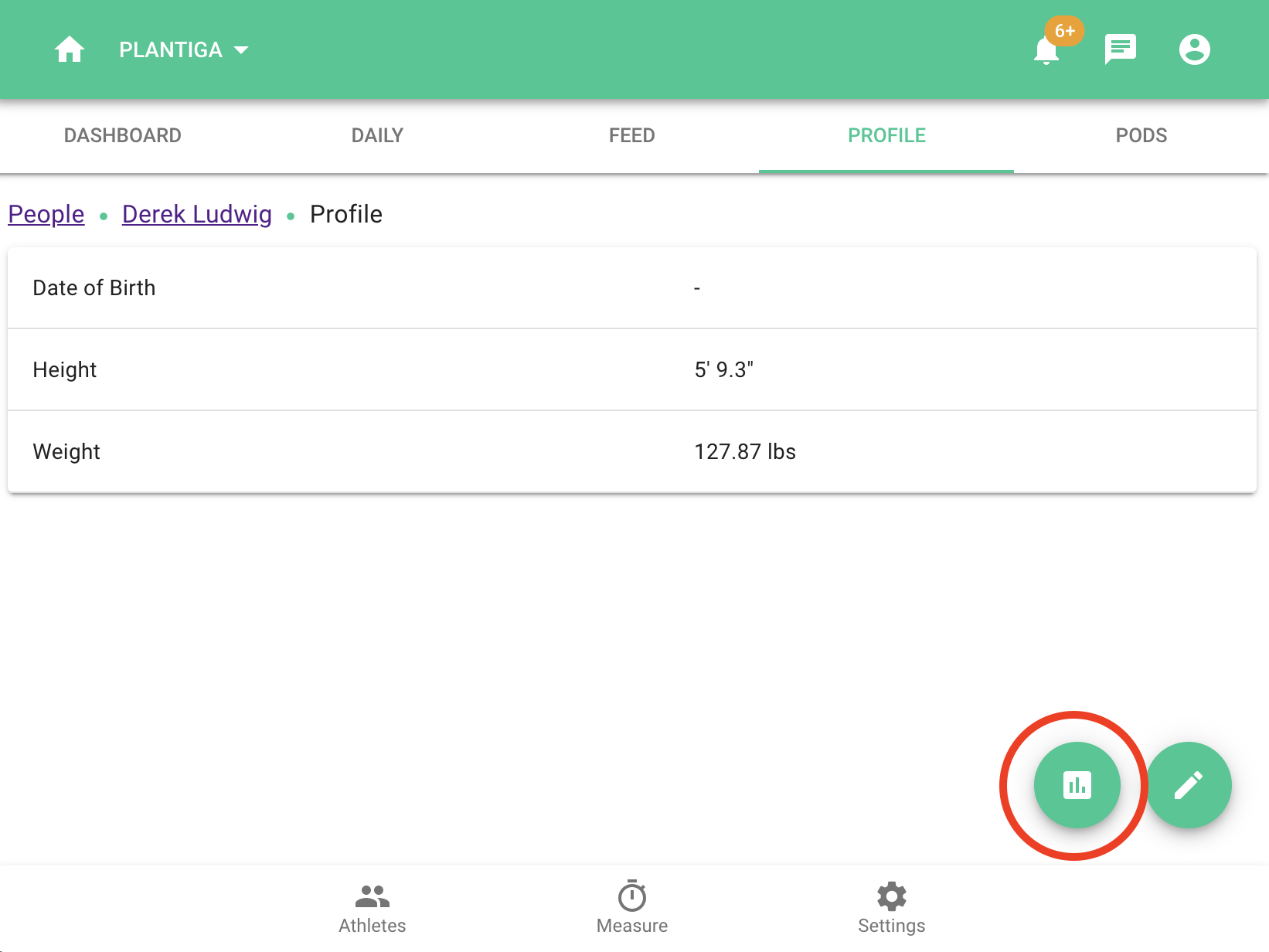The image size is (1269, 952).
Task: Go to the home icon
Action: tap(70, 49)
